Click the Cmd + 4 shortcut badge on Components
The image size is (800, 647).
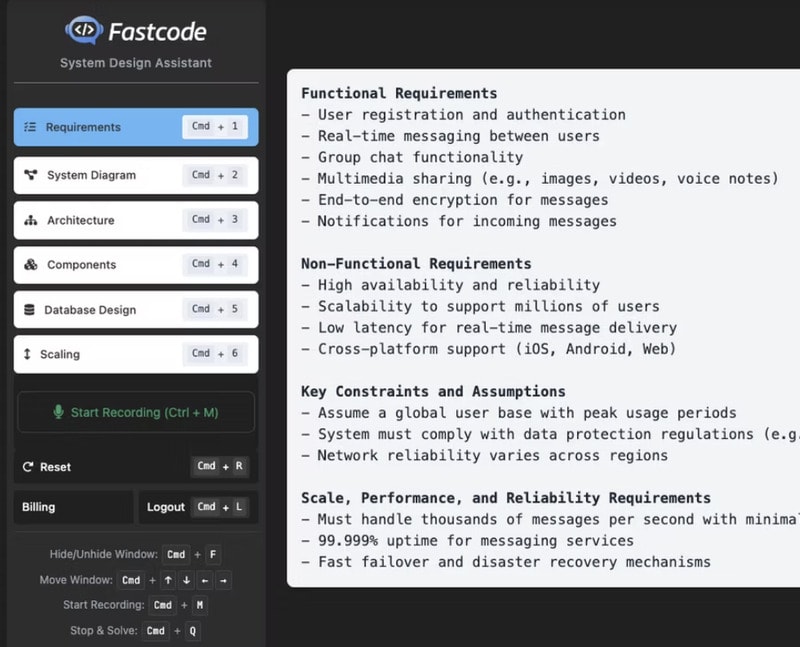[x=215, y=264]
